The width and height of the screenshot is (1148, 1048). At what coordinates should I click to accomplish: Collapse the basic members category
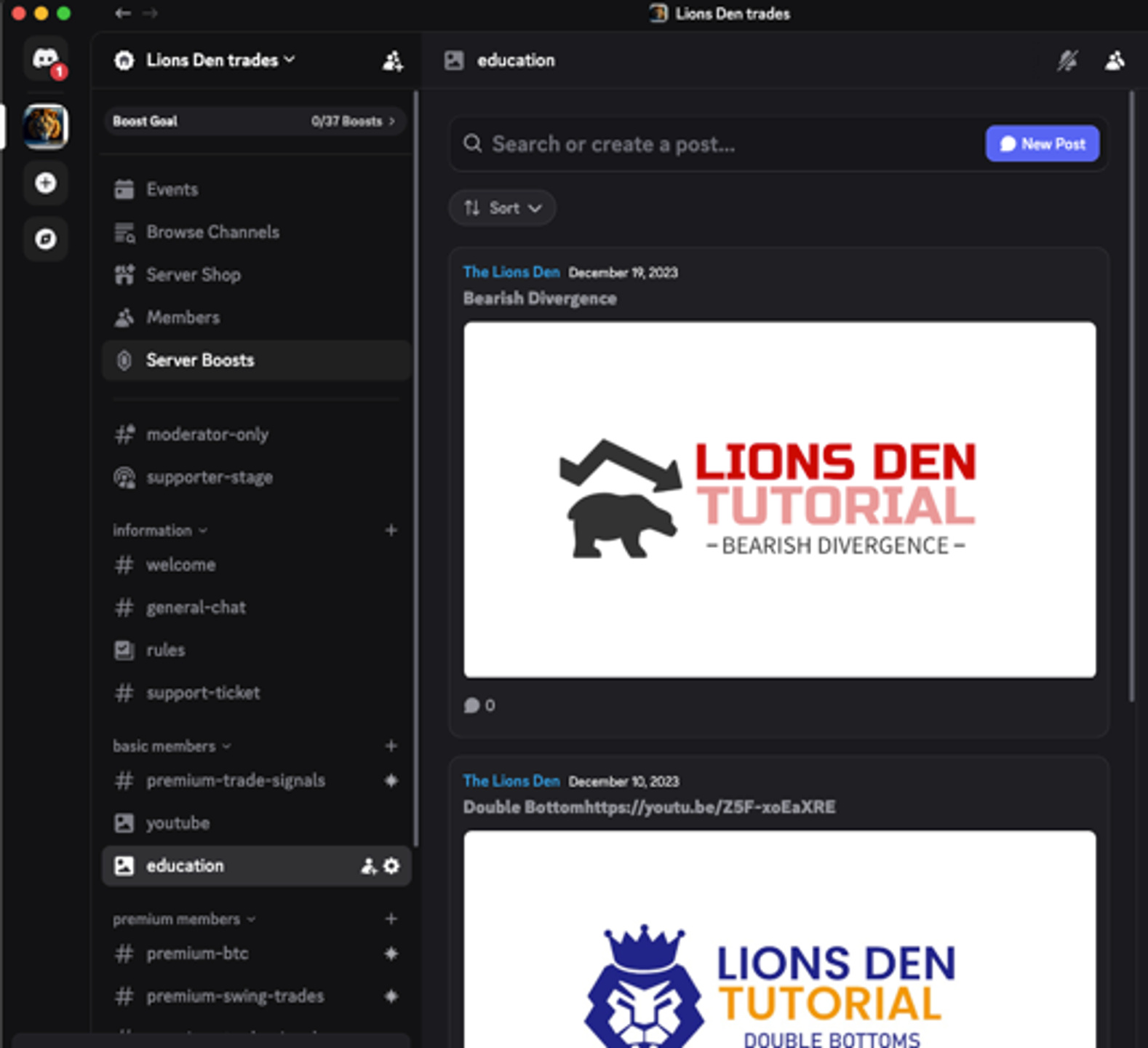[172, 746]
